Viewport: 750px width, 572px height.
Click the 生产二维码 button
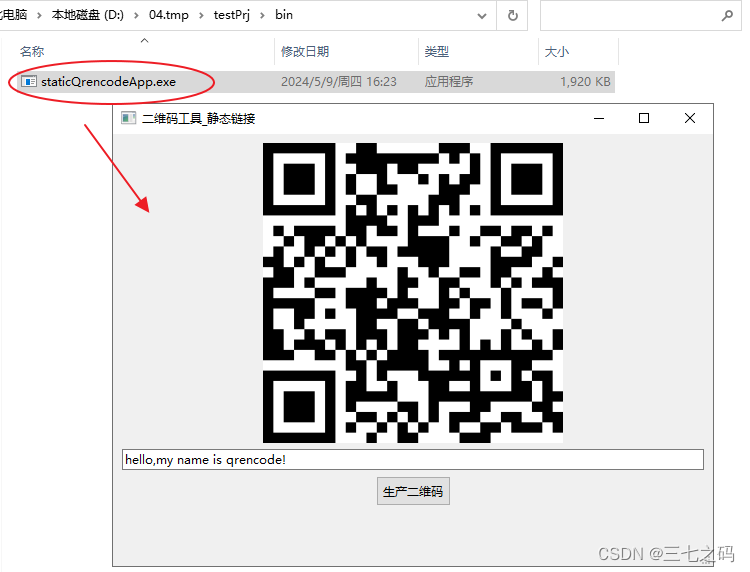click(413, 491)
